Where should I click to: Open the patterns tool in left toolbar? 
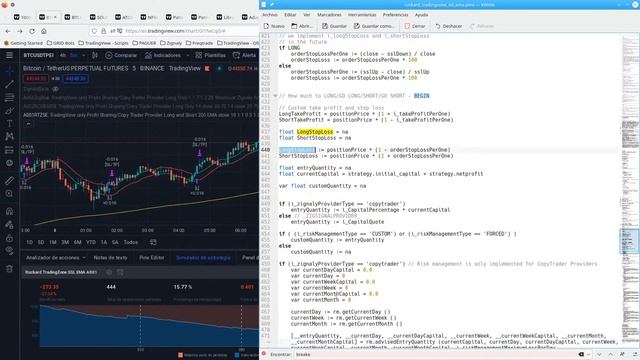9,136
